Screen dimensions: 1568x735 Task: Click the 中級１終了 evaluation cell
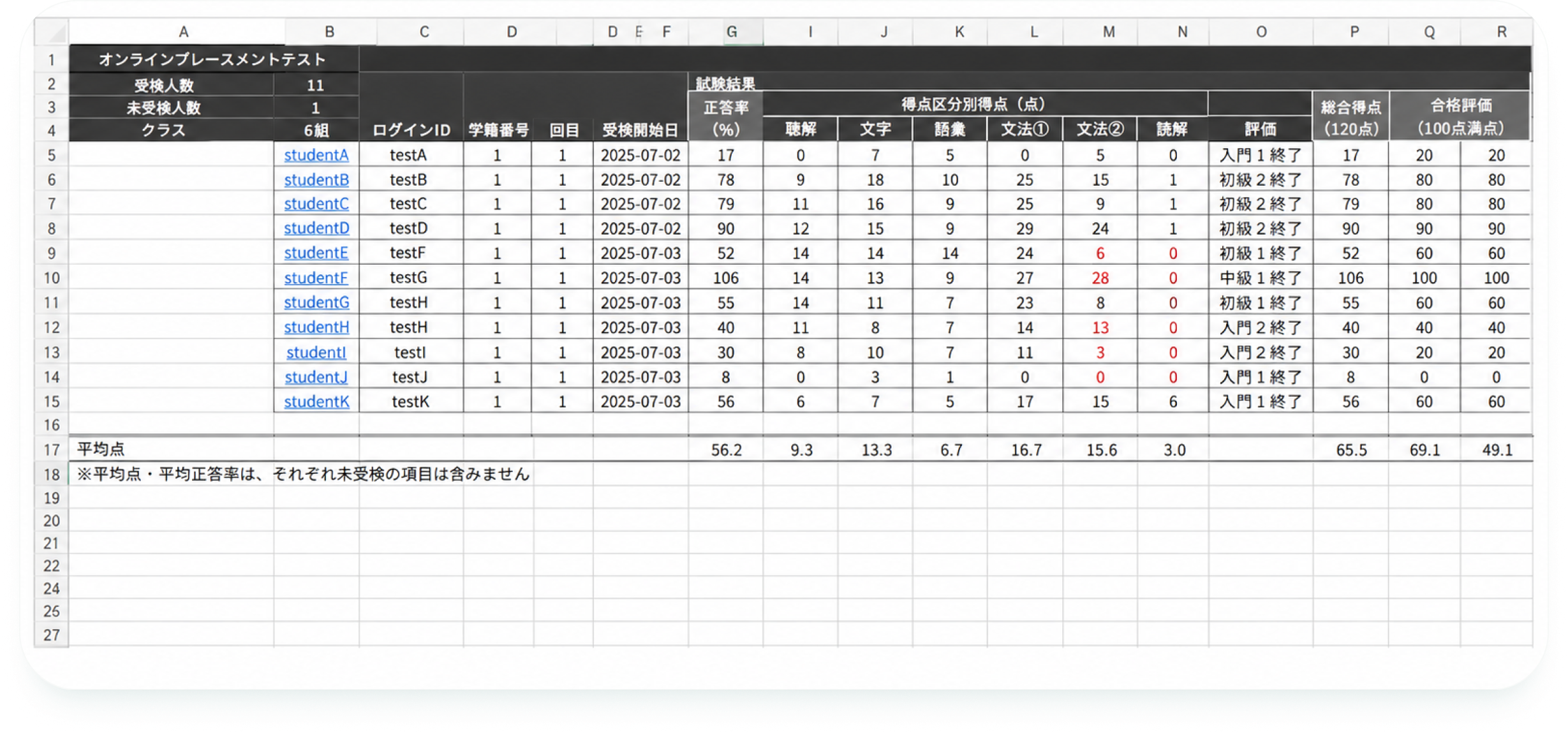(x=1261, y=278)
